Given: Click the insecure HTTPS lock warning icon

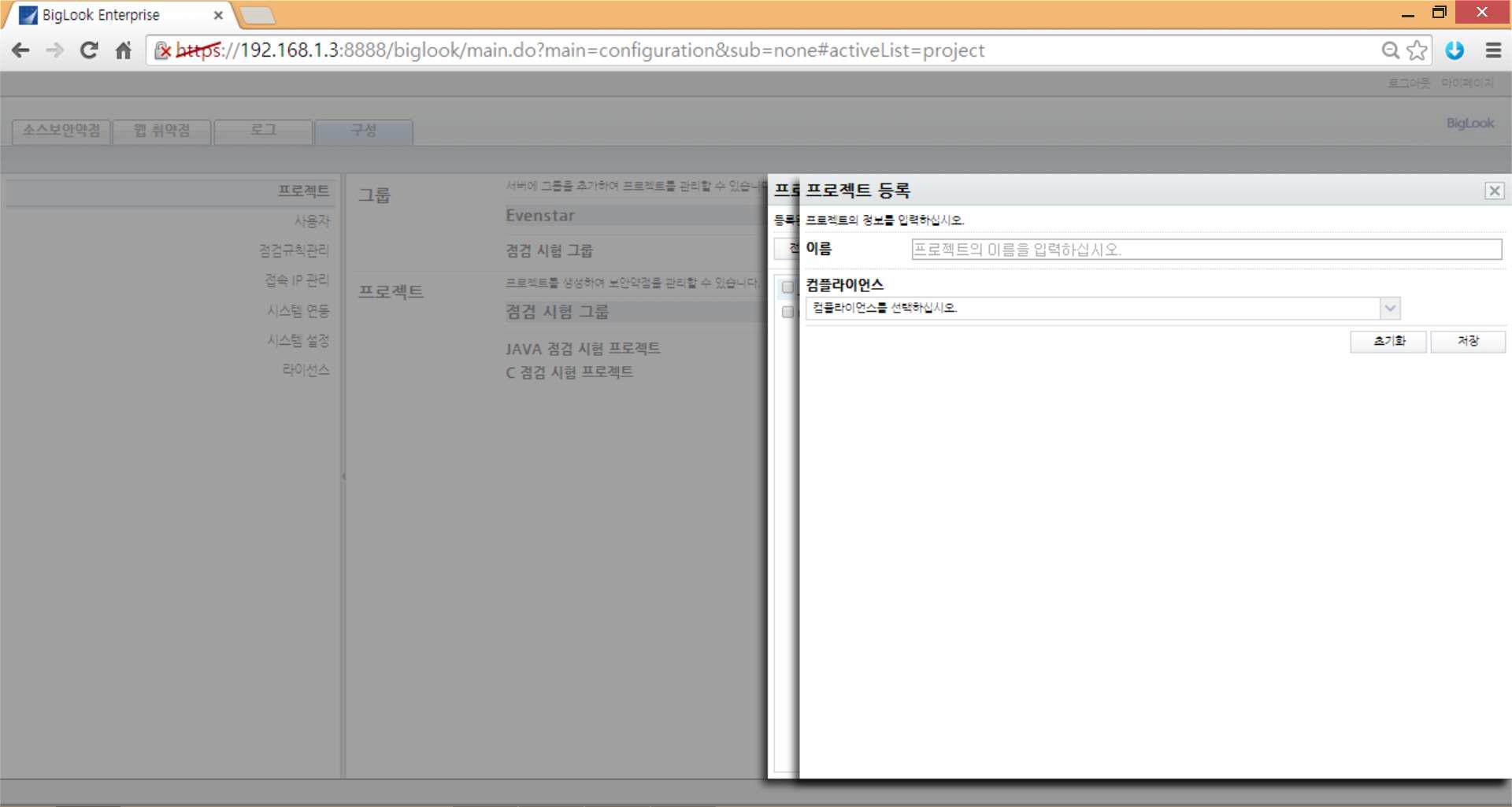Looking at the screenshot, I should [162, 50].
